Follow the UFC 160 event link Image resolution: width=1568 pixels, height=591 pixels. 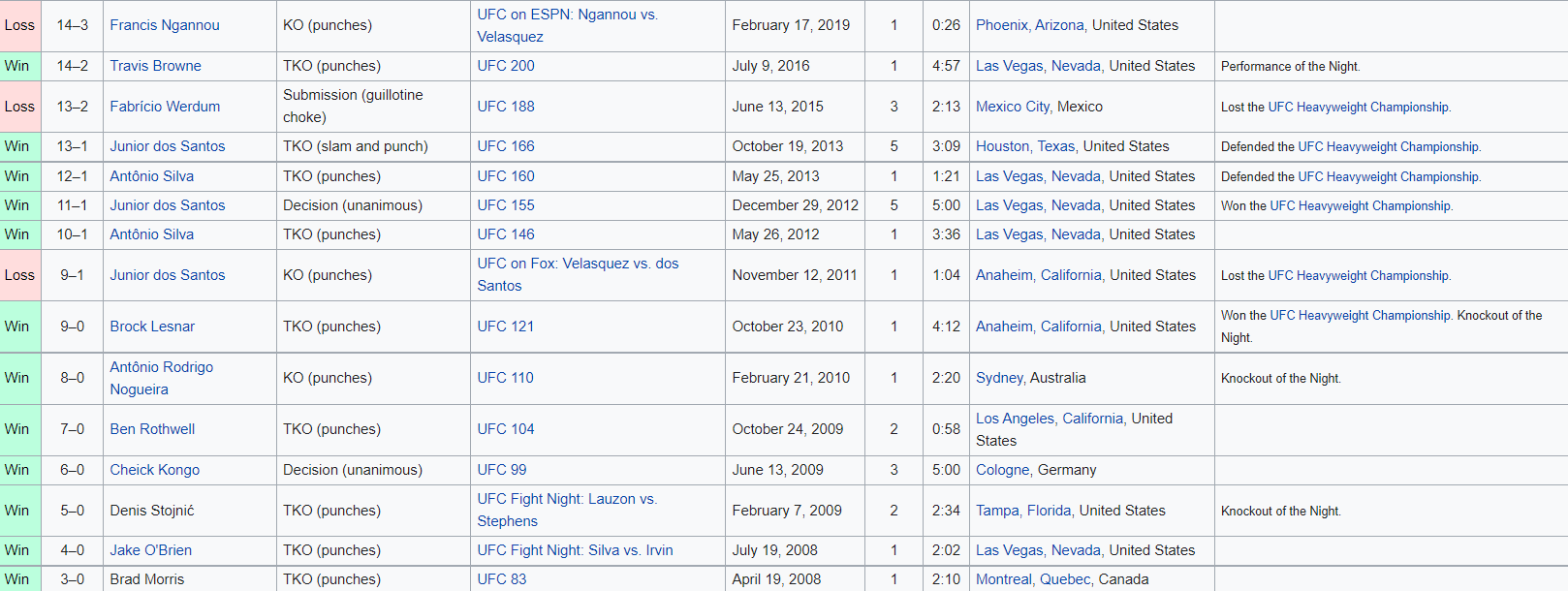coord(506,176)
